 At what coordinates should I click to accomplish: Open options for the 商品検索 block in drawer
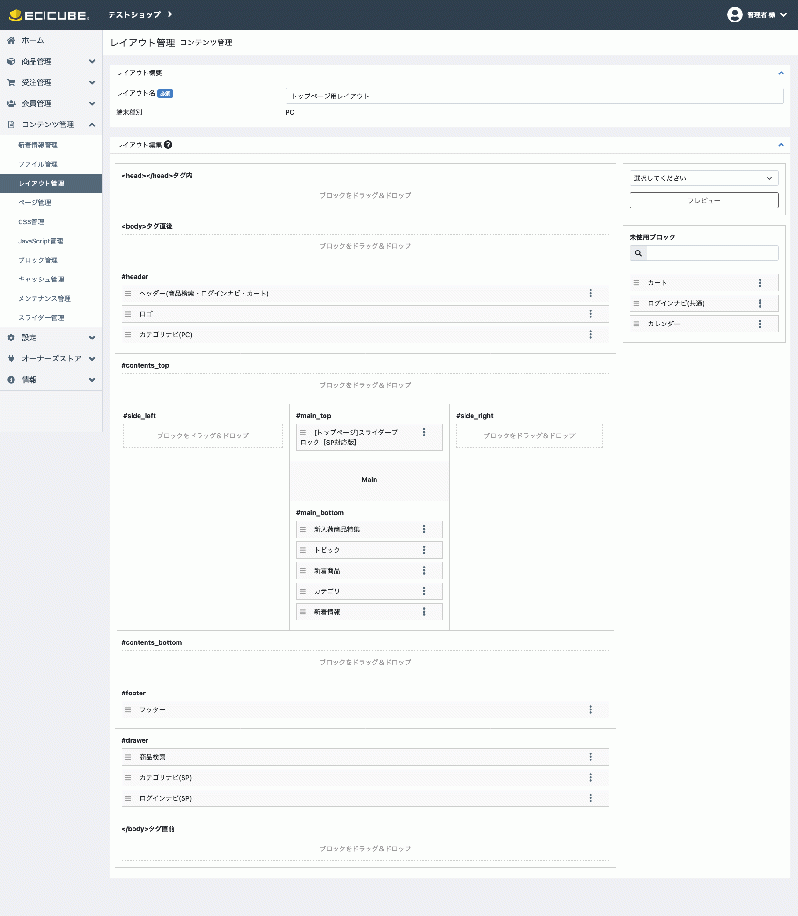pyautogui.click(x=591, y=757)
